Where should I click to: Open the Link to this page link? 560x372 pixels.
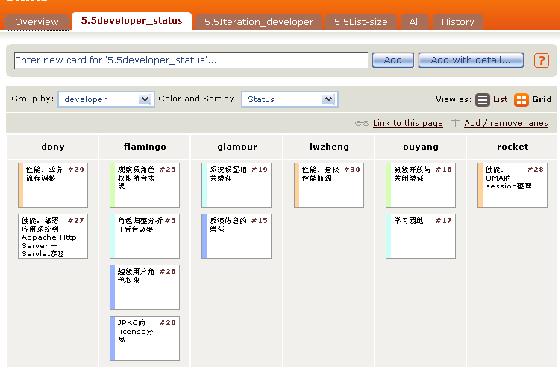tap(408, 123)
